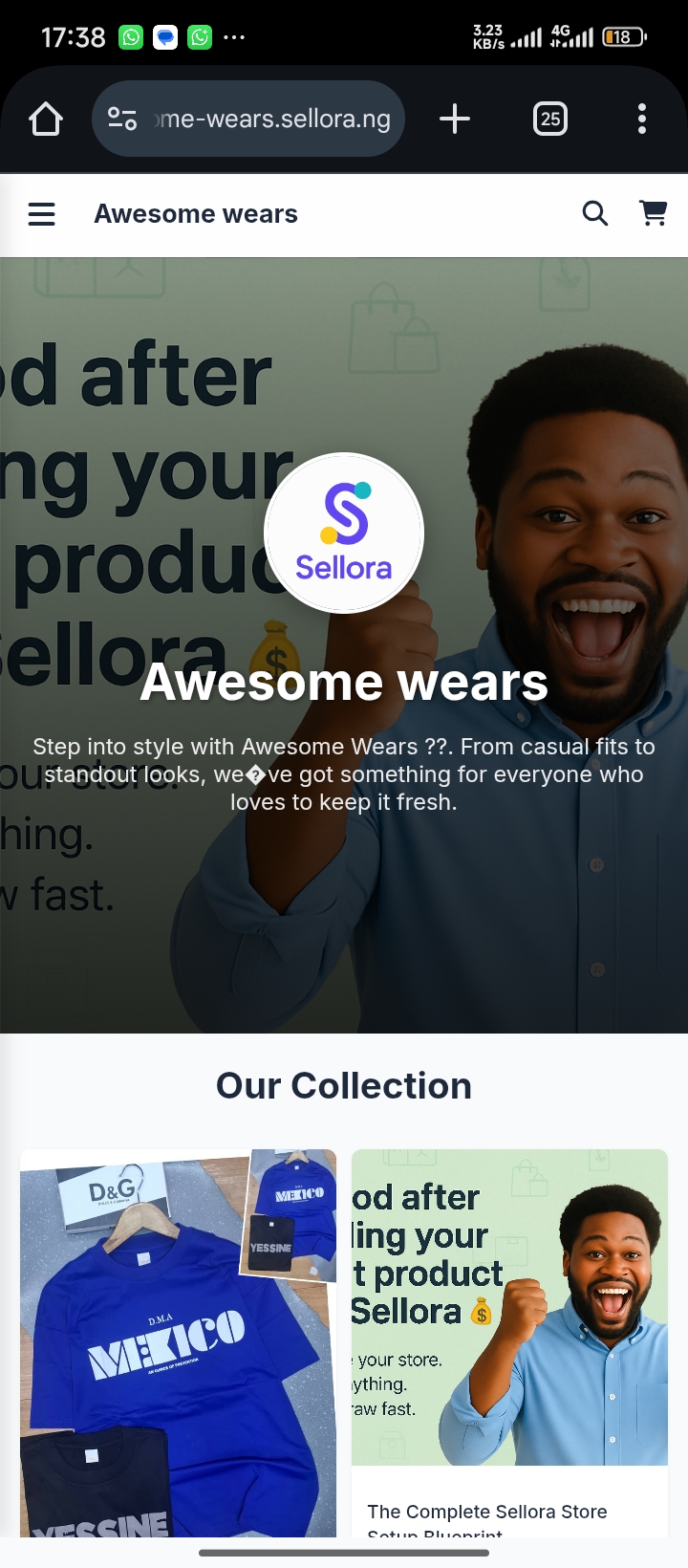Tap the messages notification icon in status bar
688x1568 pixels.
pos(165,37)
